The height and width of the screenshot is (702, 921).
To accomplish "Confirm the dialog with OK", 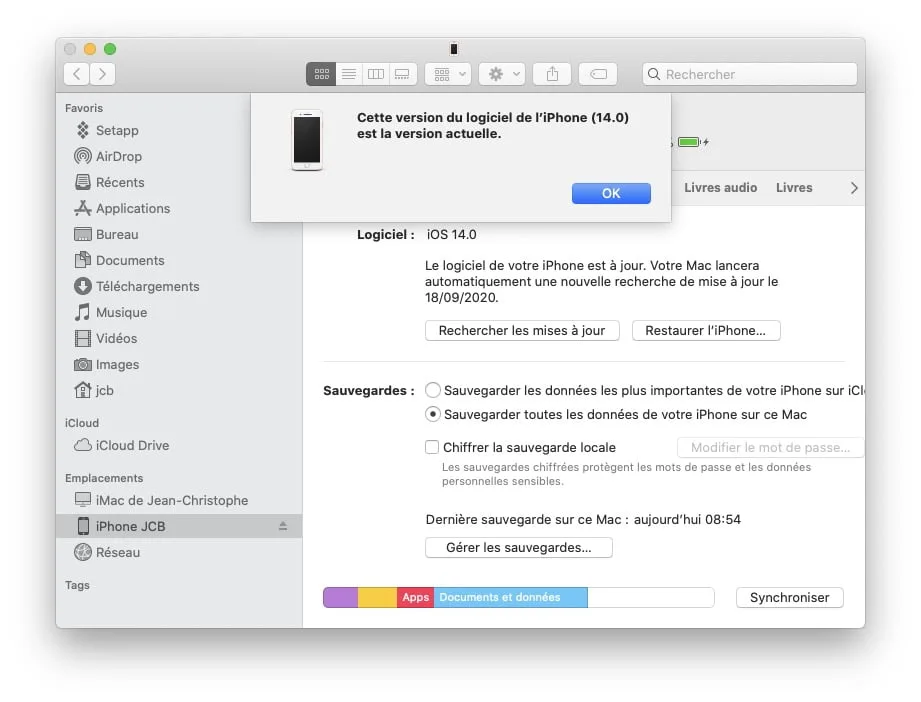I will click(x=611, y=193).
